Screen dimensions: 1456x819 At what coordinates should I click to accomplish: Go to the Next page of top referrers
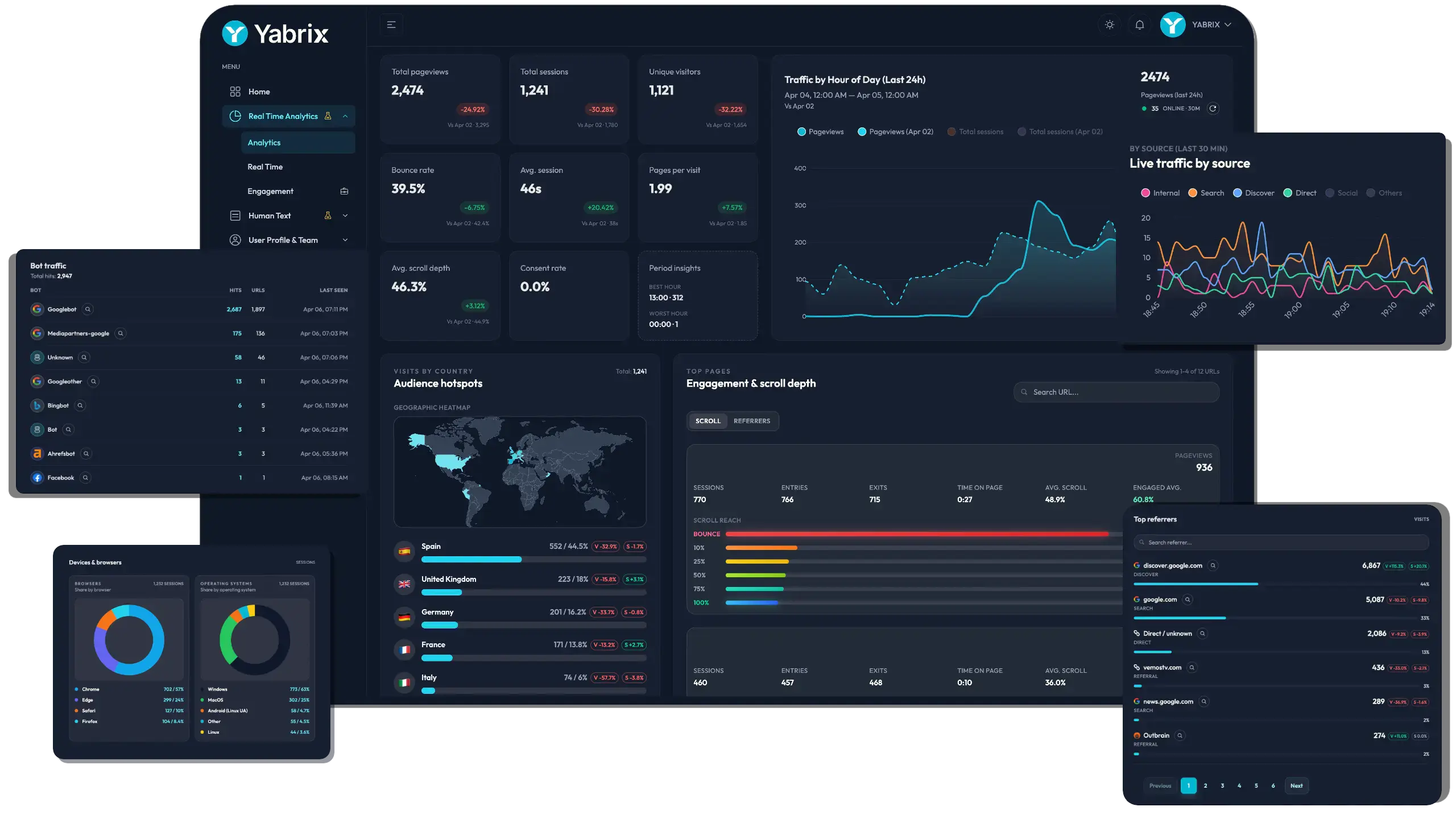click(1297, 785)
